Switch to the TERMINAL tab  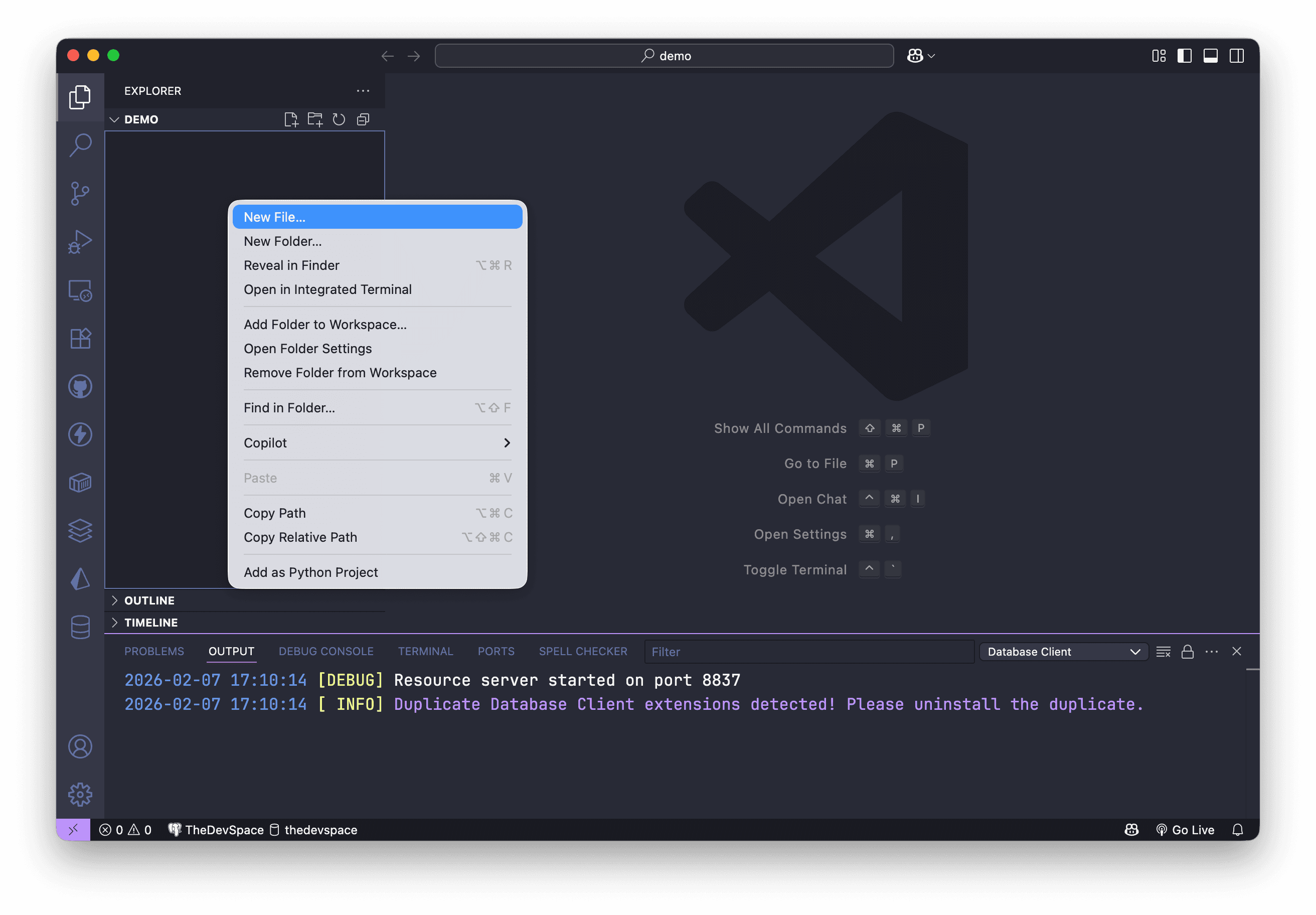click(425, 651)
